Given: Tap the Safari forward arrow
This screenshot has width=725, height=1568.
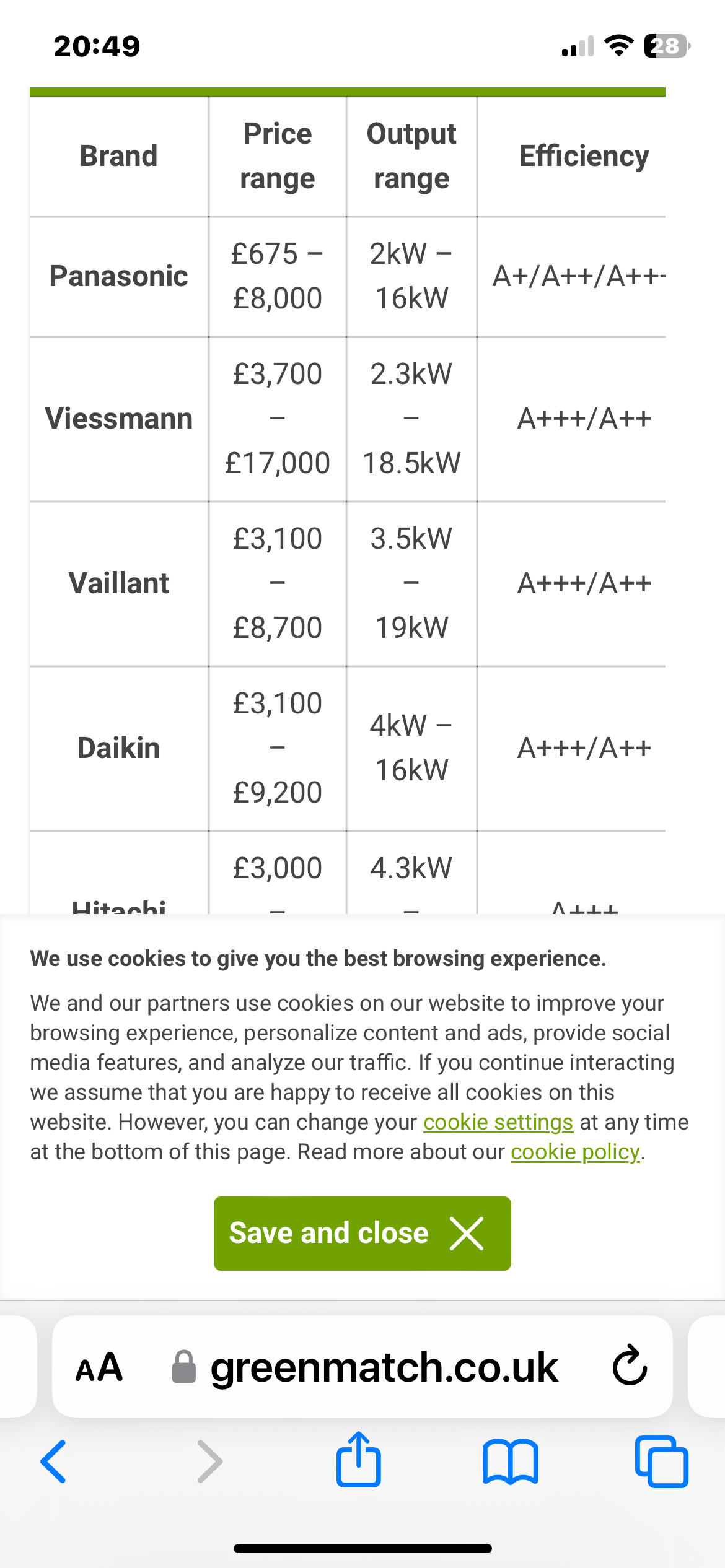Looking at the screenshot, I should [x=209, y=1461].
